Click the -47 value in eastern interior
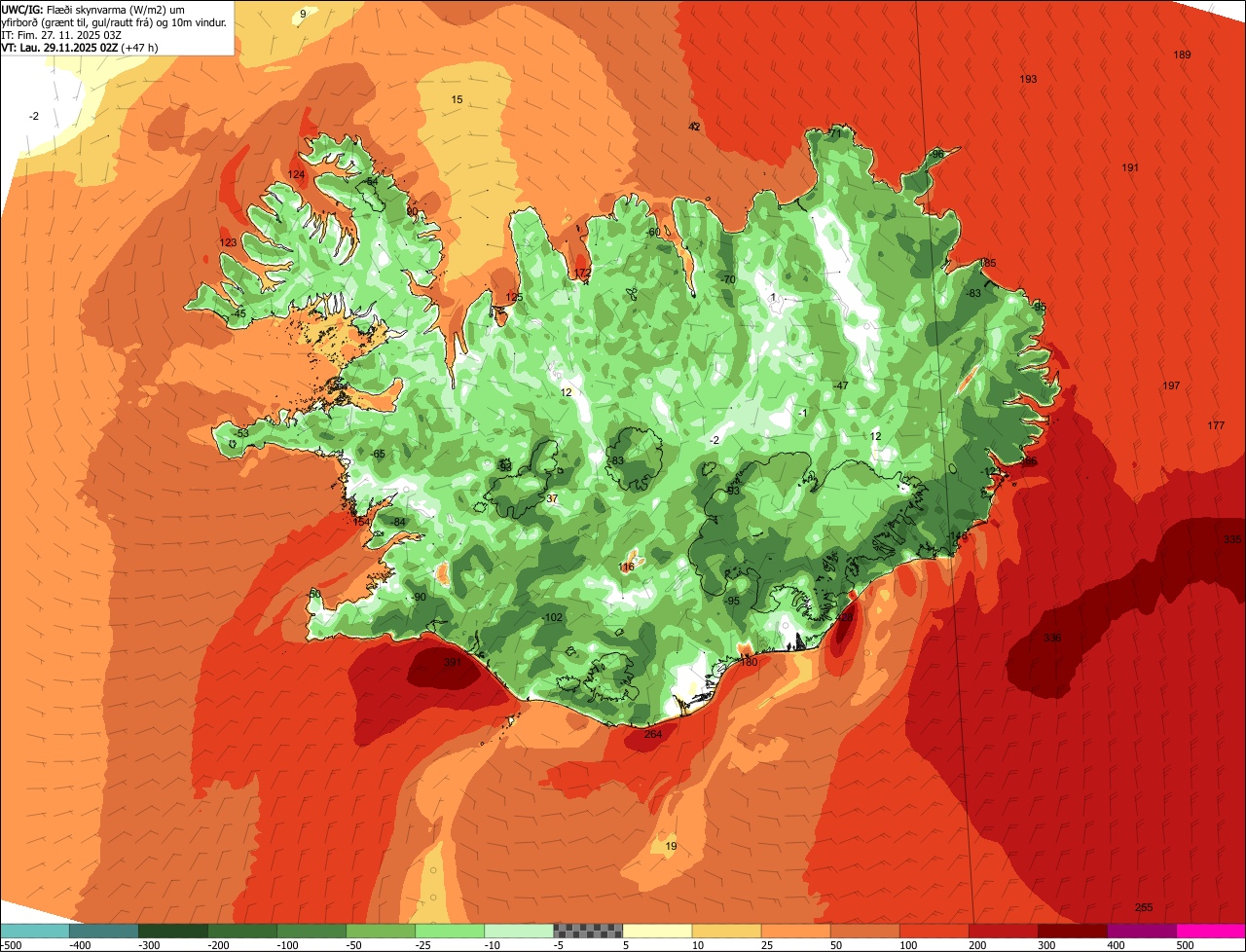Viewport: 1246px width, 952px height. 841,385
